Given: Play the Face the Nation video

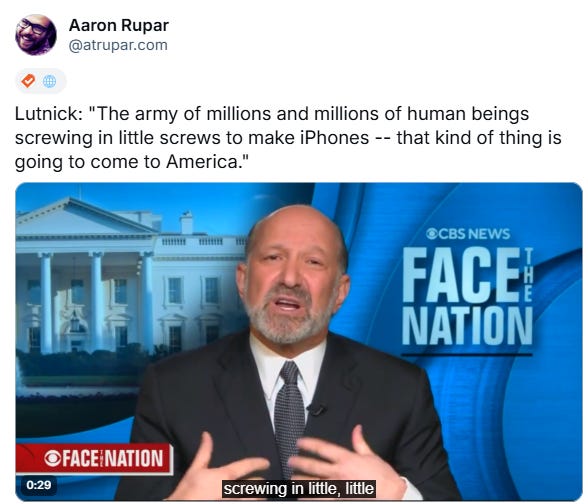Looking at the screenshot, I should (x=298, y=342).
